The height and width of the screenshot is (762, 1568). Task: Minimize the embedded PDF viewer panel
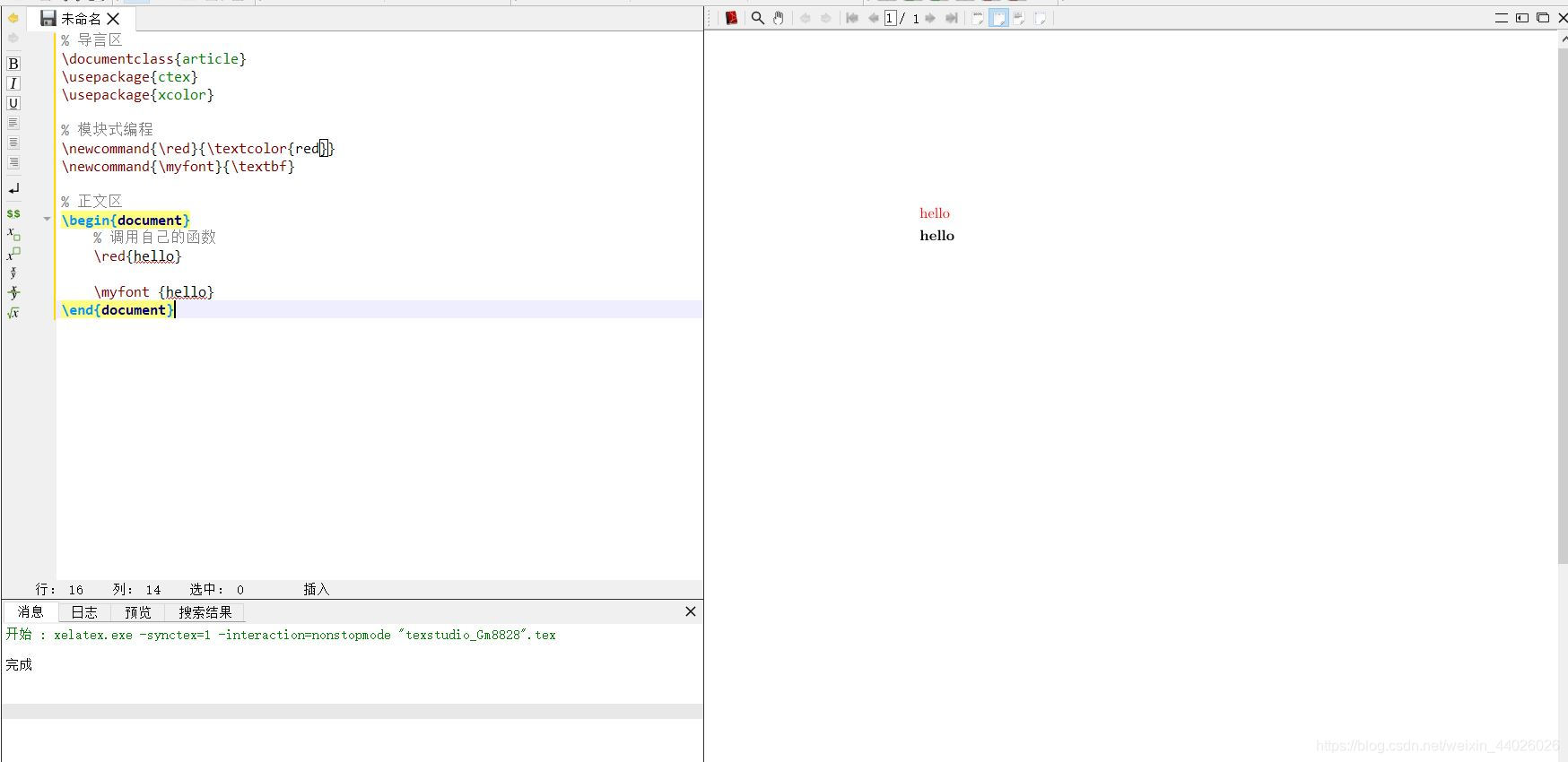tap(1502, 18)
